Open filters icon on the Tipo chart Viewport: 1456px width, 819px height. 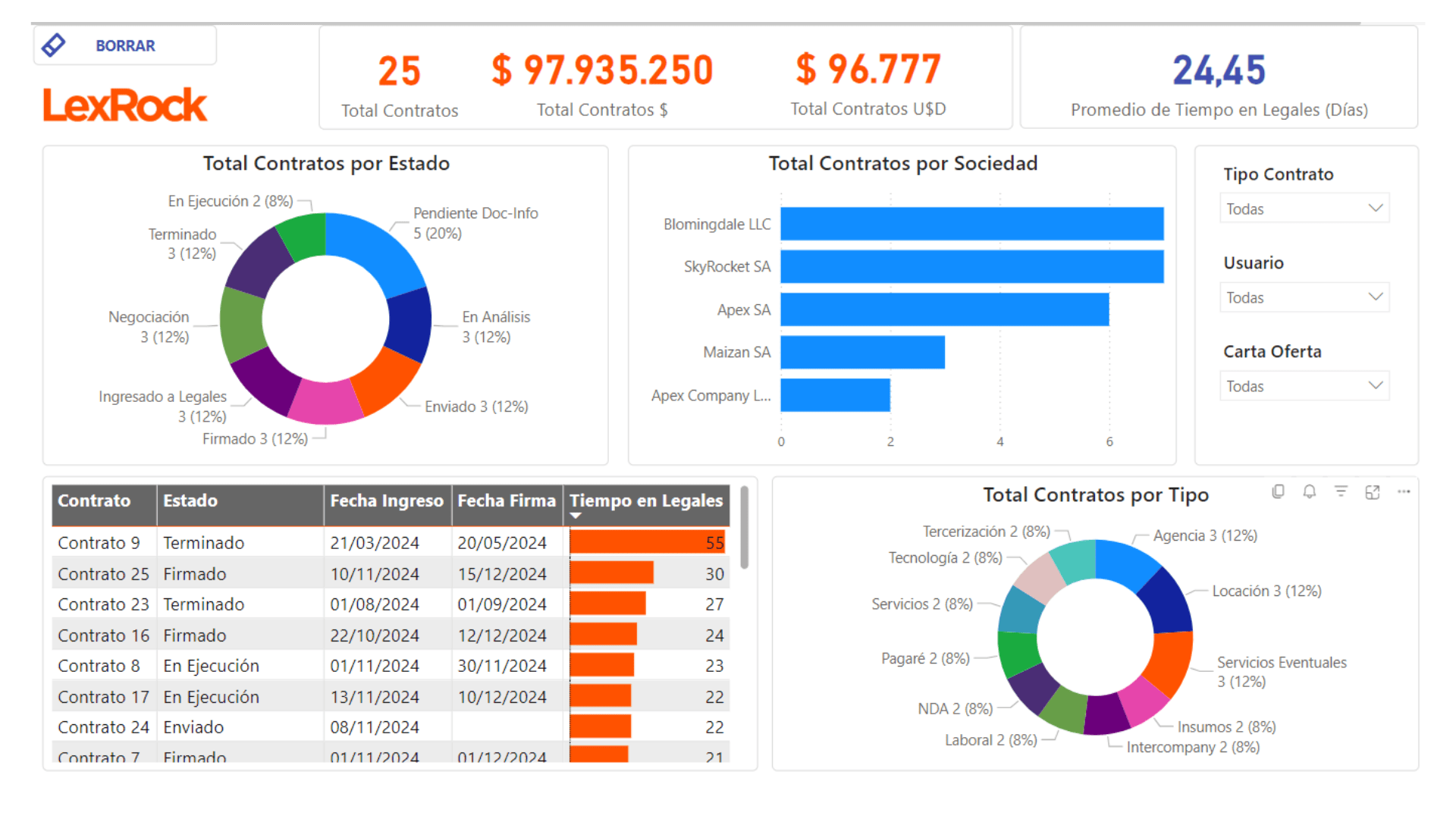pyautogui.click(x=1341, y=491)
